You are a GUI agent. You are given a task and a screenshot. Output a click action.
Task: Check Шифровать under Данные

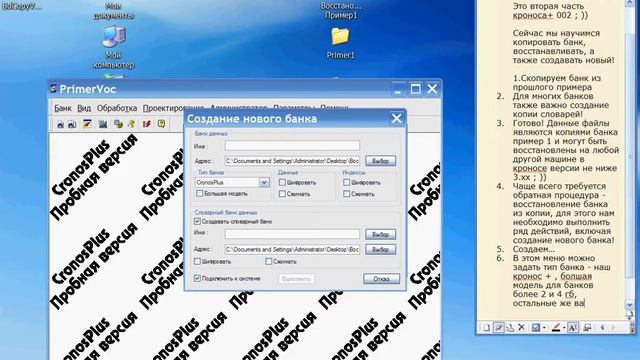click(282, 182)
